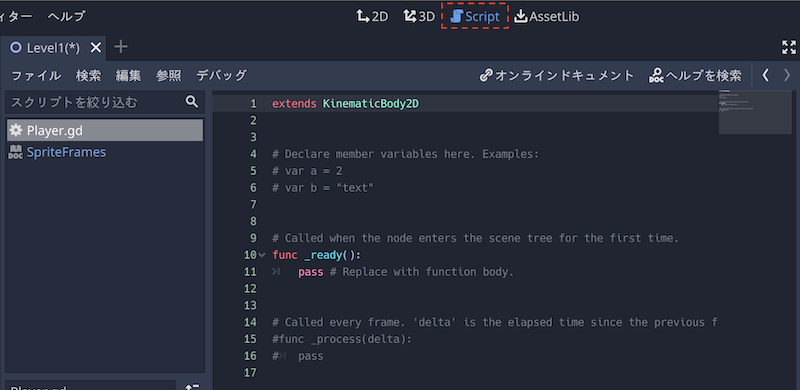Image resolution: width=800 pixels, height=390 pixels.
Task: Open SpriteFrames documentation entry
Action: (x=66, y=152)
